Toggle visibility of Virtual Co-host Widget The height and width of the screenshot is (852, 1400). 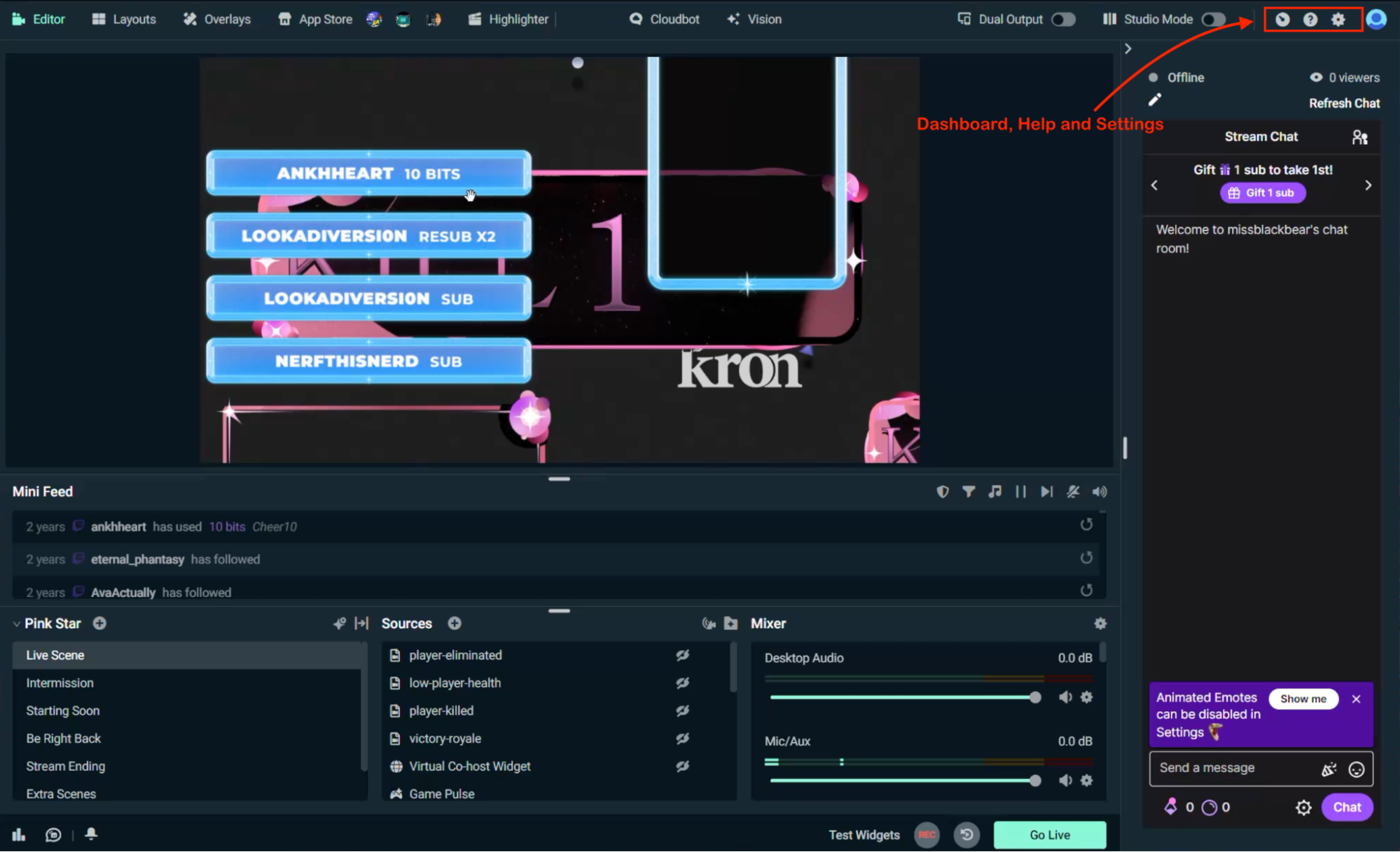[683, 766]
